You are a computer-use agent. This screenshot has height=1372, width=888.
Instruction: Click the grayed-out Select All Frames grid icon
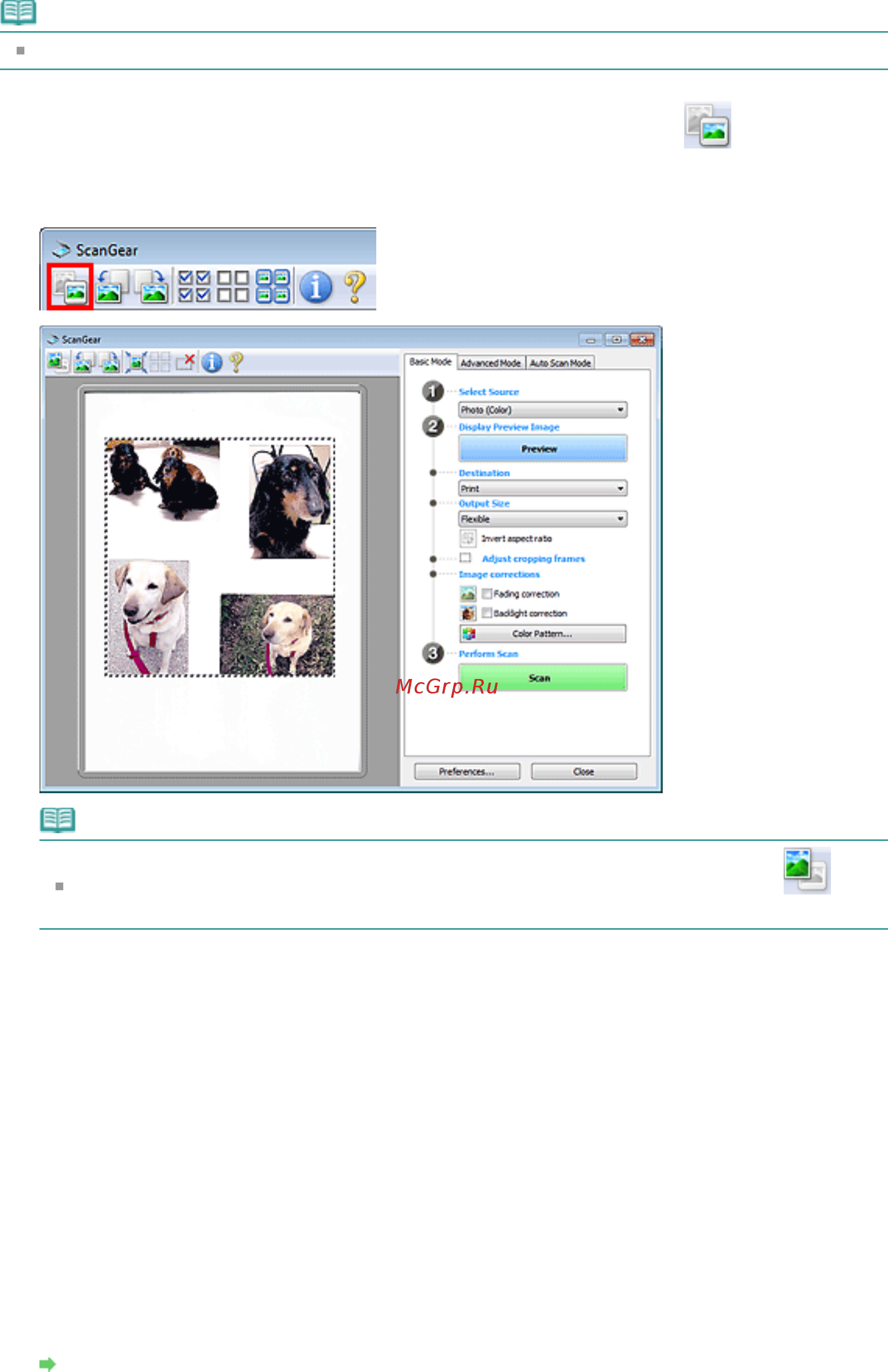click(x=160, y=362)
